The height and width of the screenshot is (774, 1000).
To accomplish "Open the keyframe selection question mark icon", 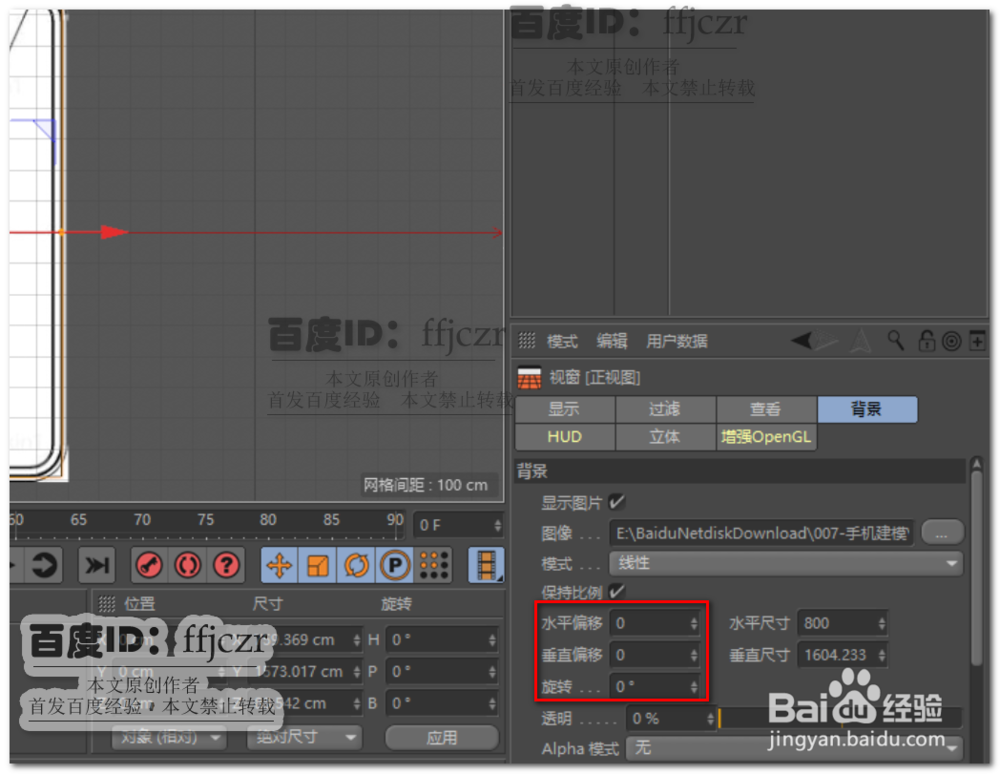I will [x=226, y=565].
